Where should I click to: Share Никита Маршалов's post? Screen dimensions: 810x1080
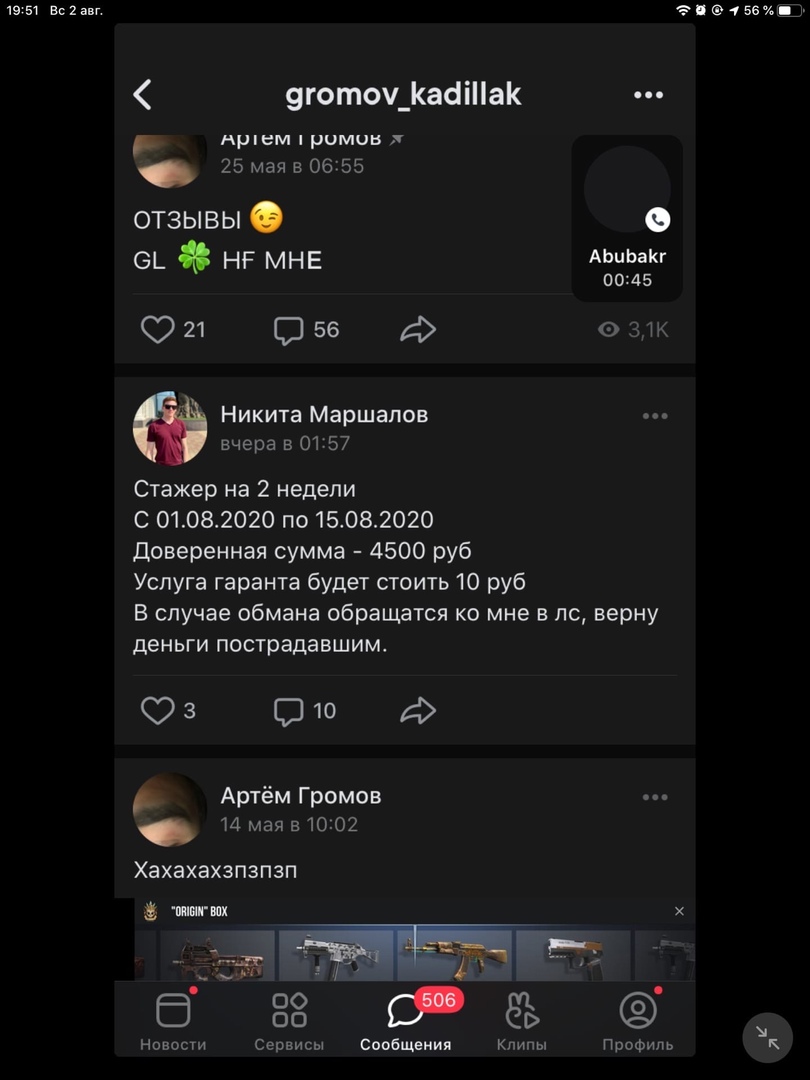tap(418, 711)
